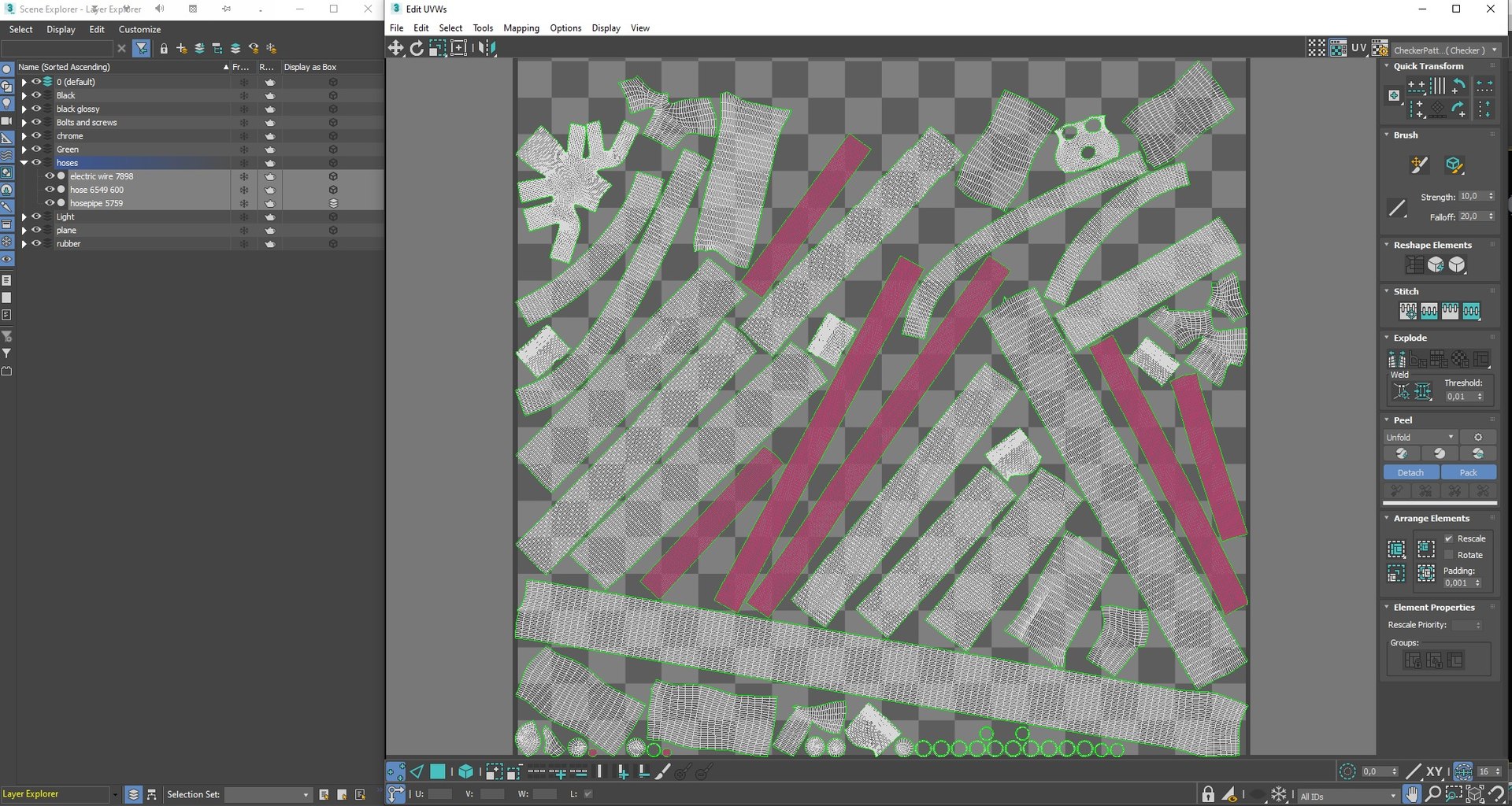
Task: Uncheck the Rescale checkbox
Action: point(1449,538)
